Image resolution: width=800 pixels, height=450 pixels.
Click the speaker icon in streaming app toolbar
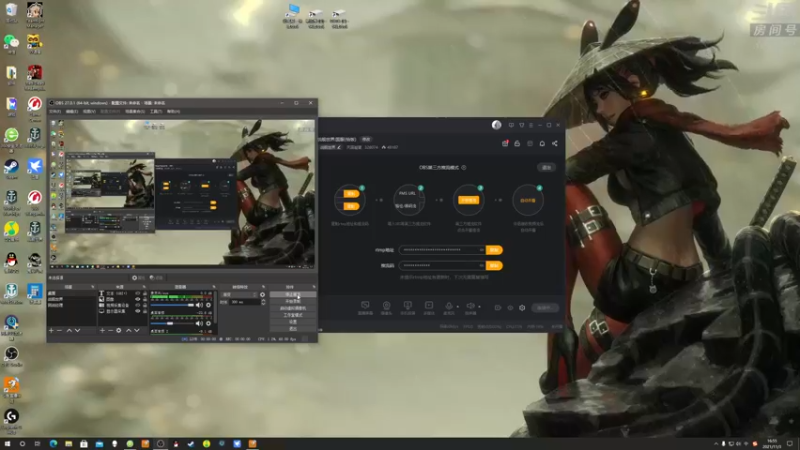[470, 306]
